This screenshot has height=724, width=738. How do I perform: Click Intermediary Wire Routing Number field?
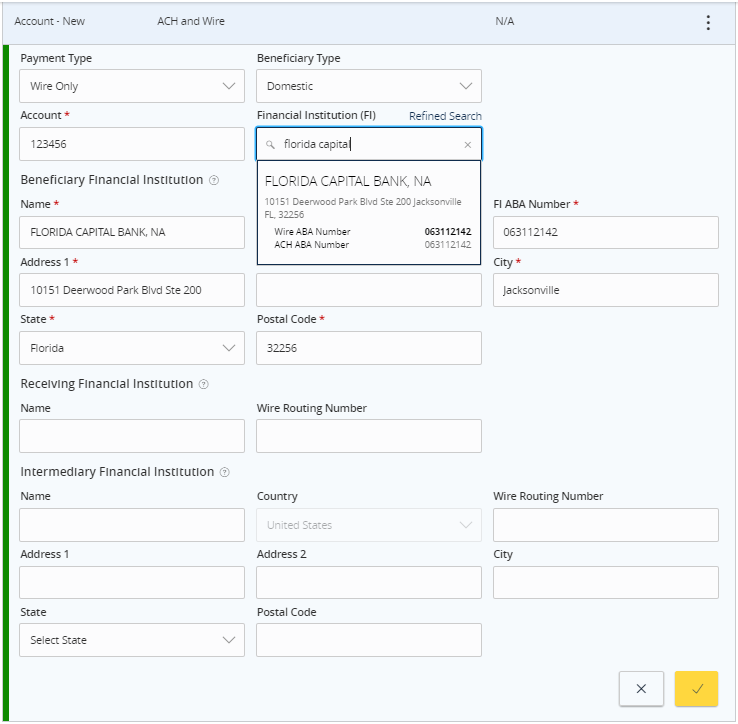pos(606,525)
